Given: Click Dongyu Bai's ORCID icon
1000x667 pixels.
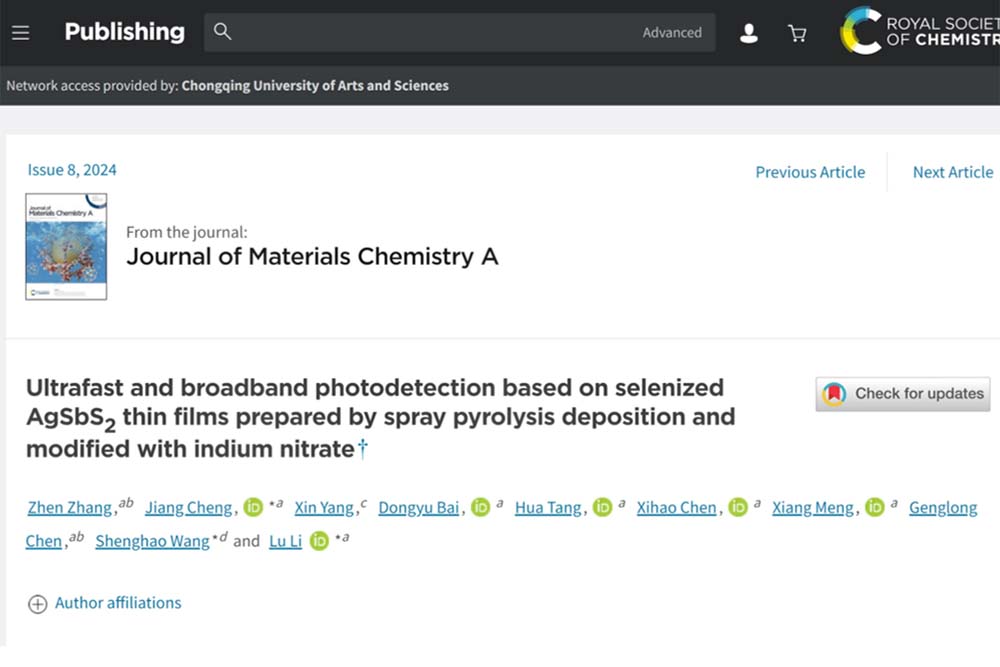Looking at the screenshot, I should point(481,507).
